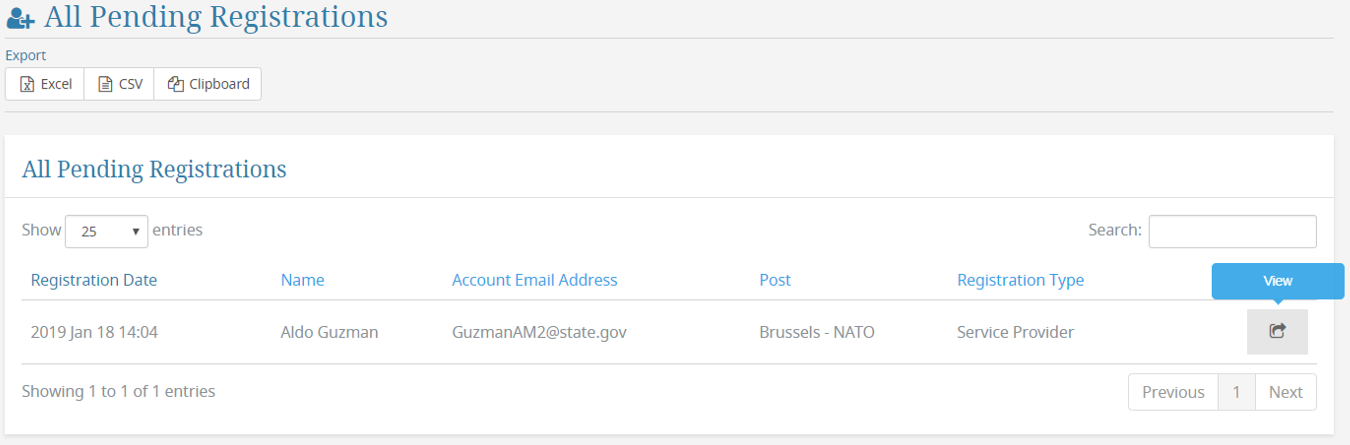
Task: Select the GuzmanAM2@state.gov email cell
Action: pyautogui.click(x=539, y=332)
